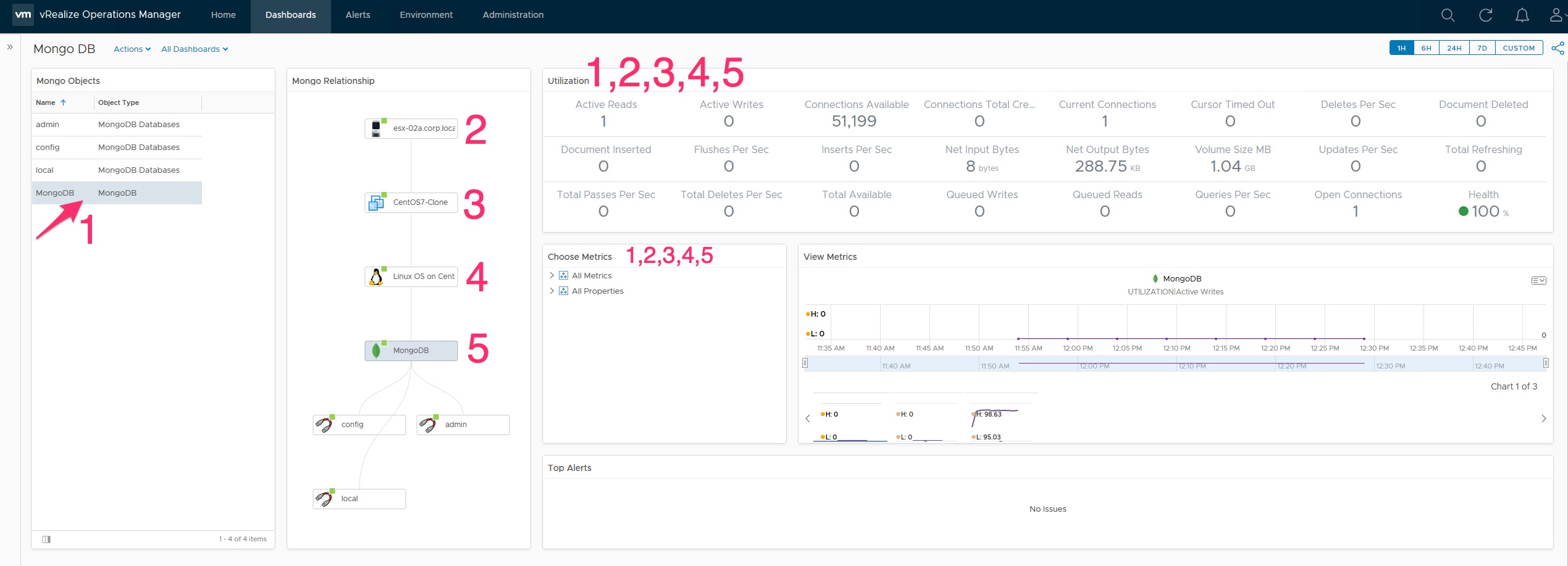
Task: Select the Linux OS on Cent node
Action: click(x=411, y=277)
